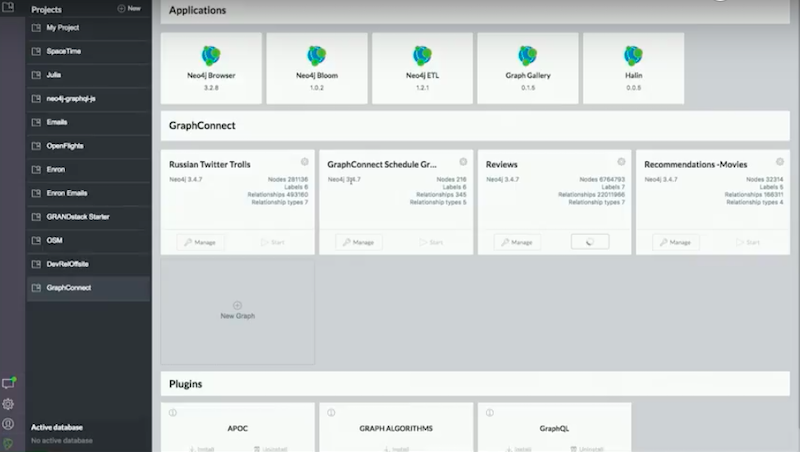This screenshot has height=452, width=800.
Task: Click the options icon on Russian Twitter Trolls card
Action: (305, 162)
